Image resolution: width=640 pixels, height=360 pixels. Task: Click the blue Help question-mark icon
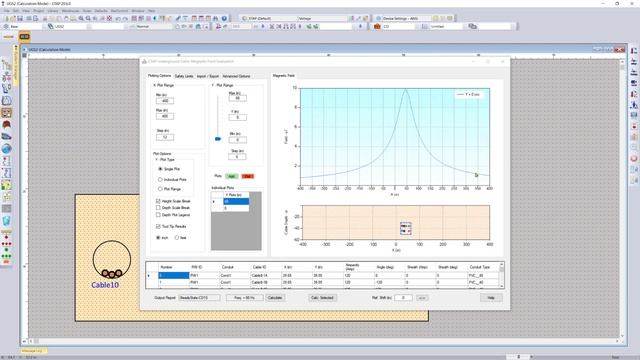coord(224,18)
